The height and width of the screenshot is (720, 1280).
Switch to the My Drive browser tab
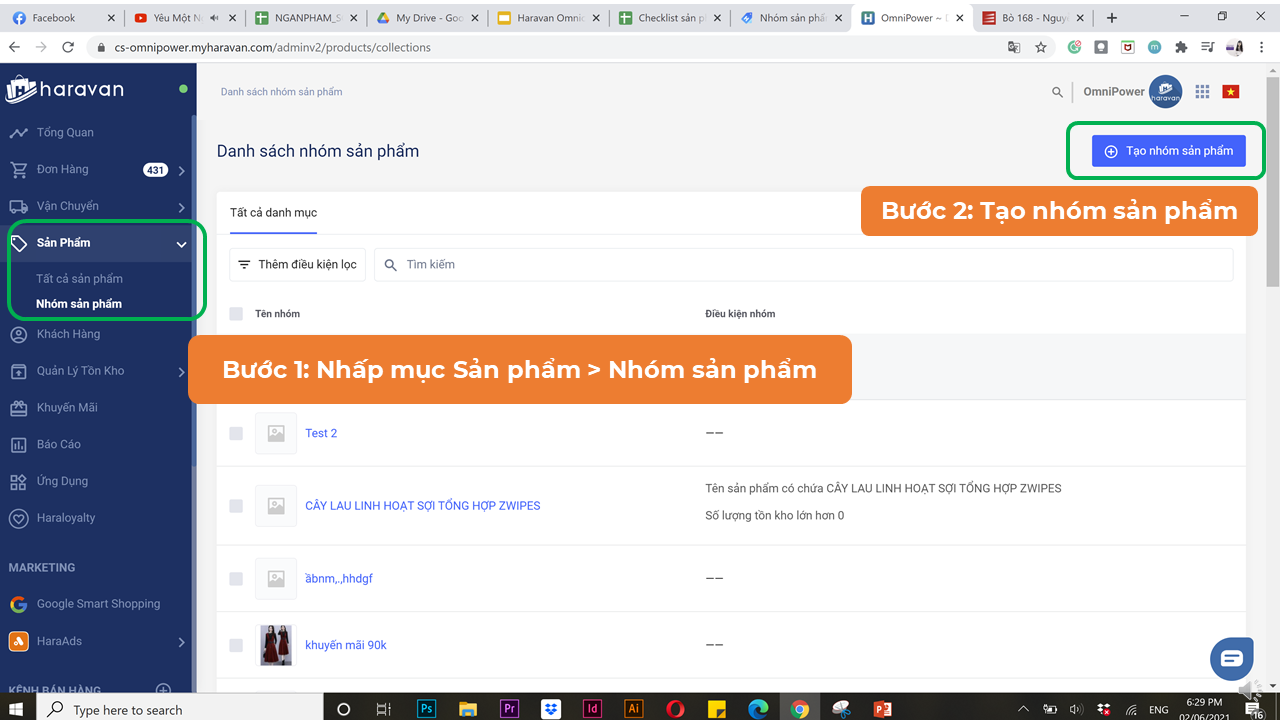click(428, 18)
